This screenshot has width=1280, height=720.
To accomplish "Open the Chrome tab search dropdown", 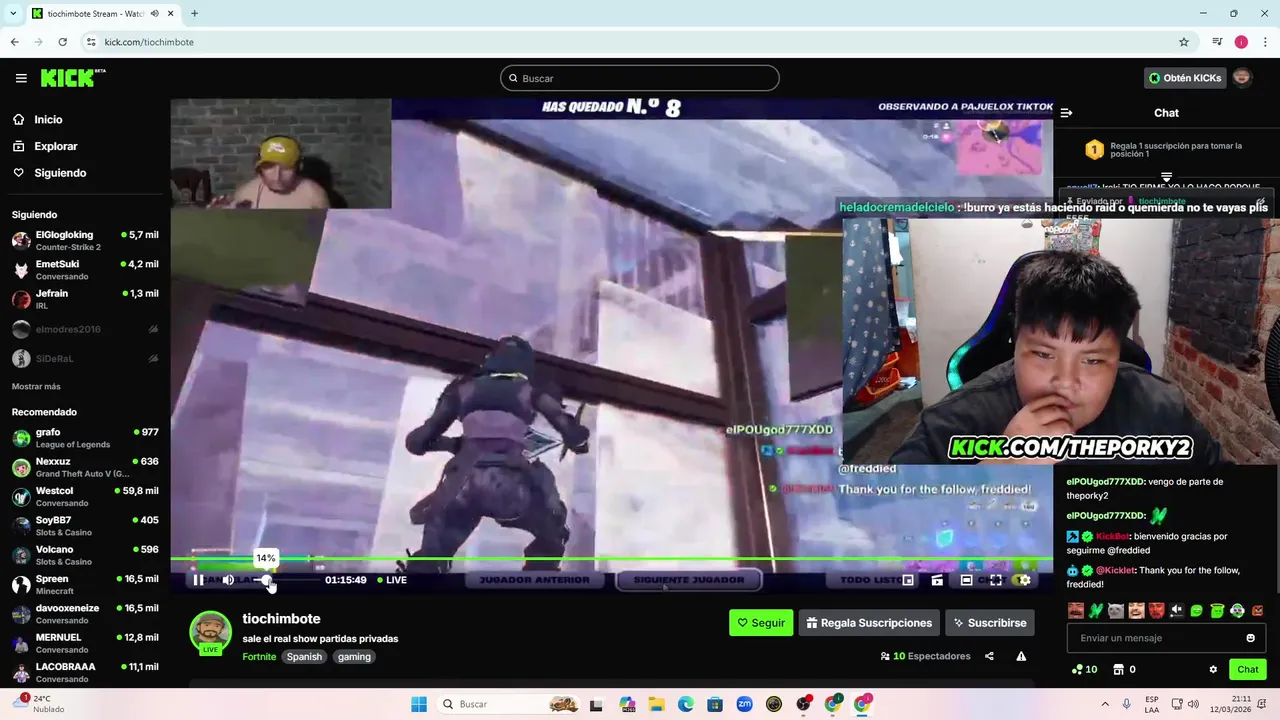I will [x=13, y=13].
